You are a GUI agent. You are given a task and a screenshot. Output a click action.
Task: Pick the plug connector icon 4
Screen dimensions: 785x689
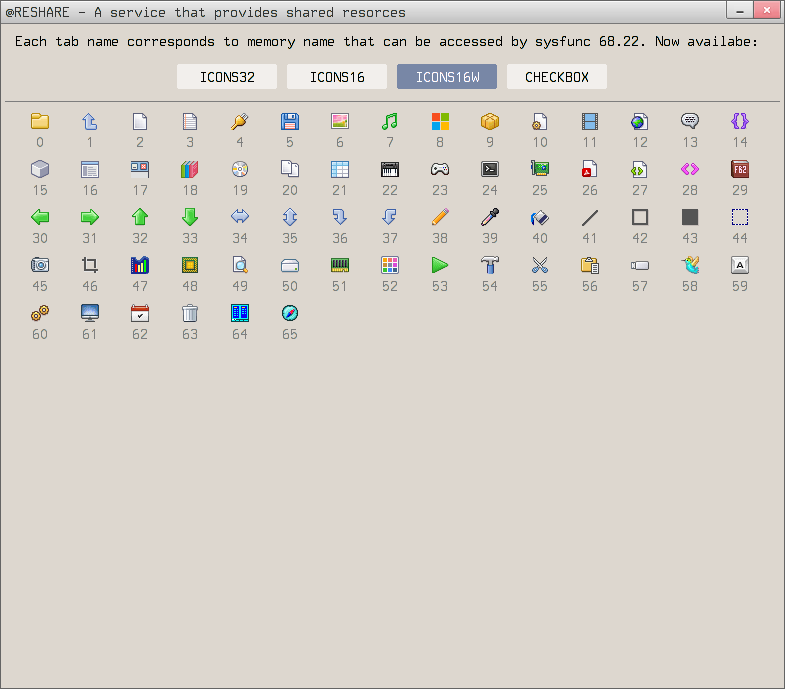point(240,121)
